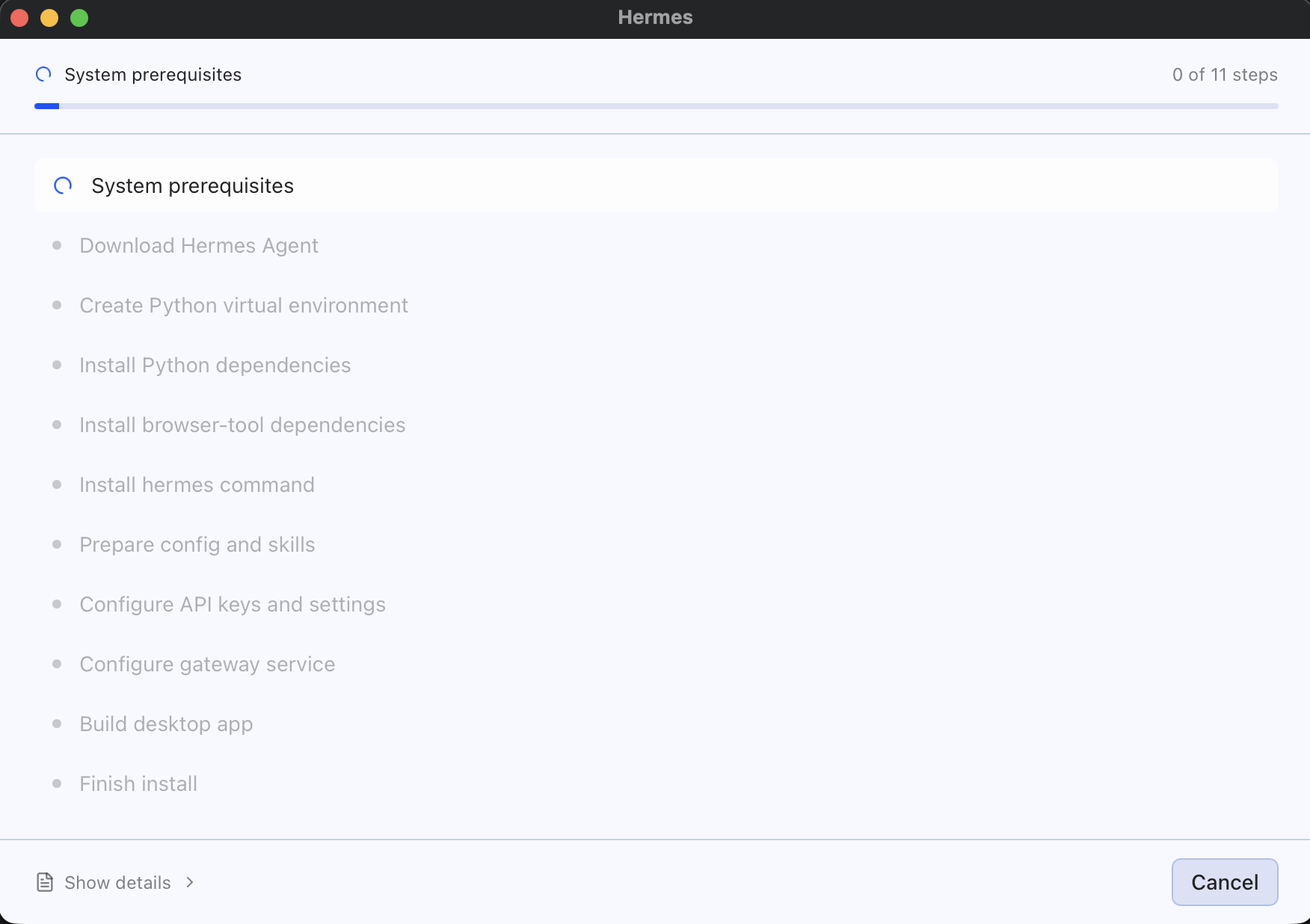1310x924 pixels.
Task: Click the Install hermes command step
Action: [x=197, y=484]
